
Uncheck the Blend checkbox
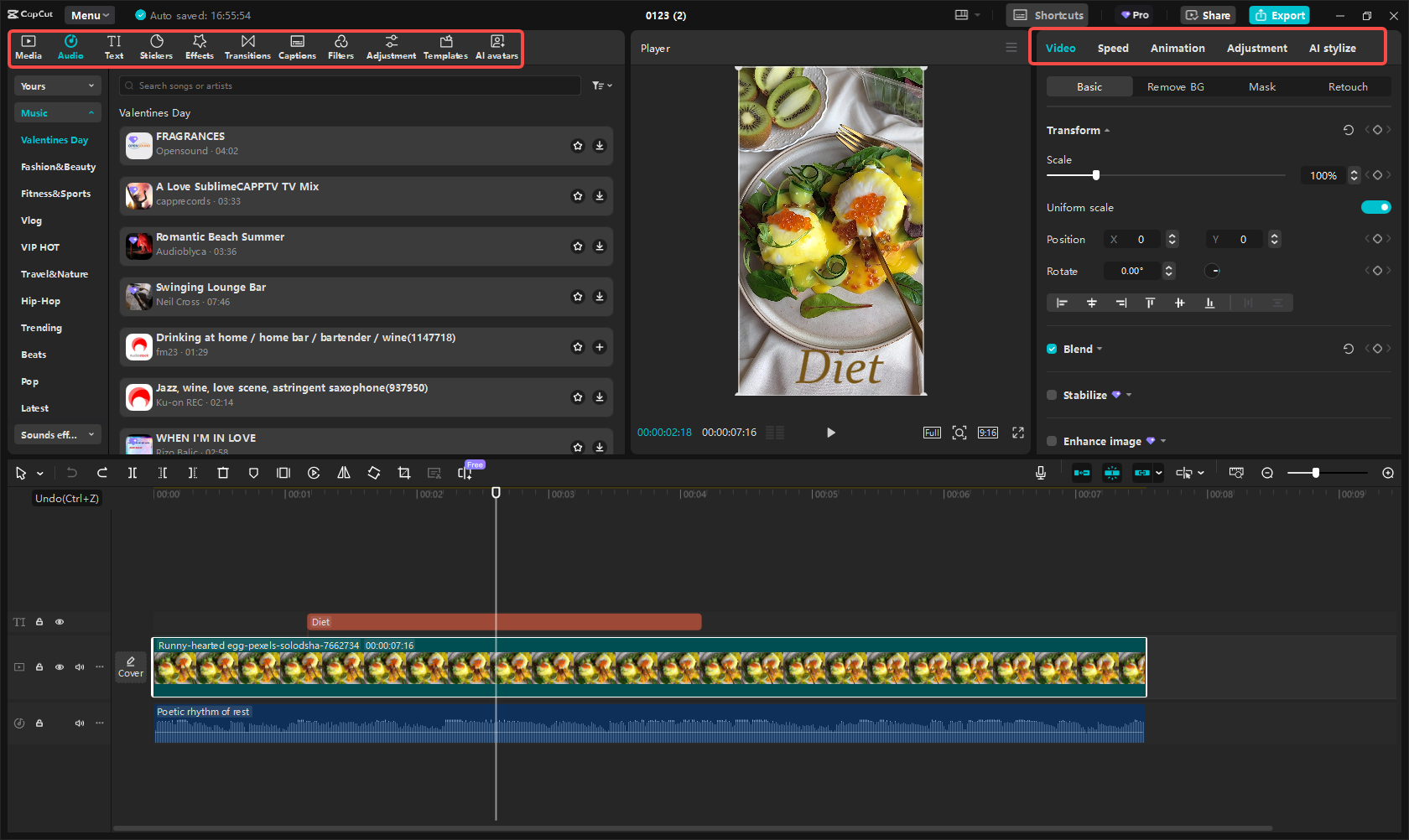click(x=1052, y=349)
